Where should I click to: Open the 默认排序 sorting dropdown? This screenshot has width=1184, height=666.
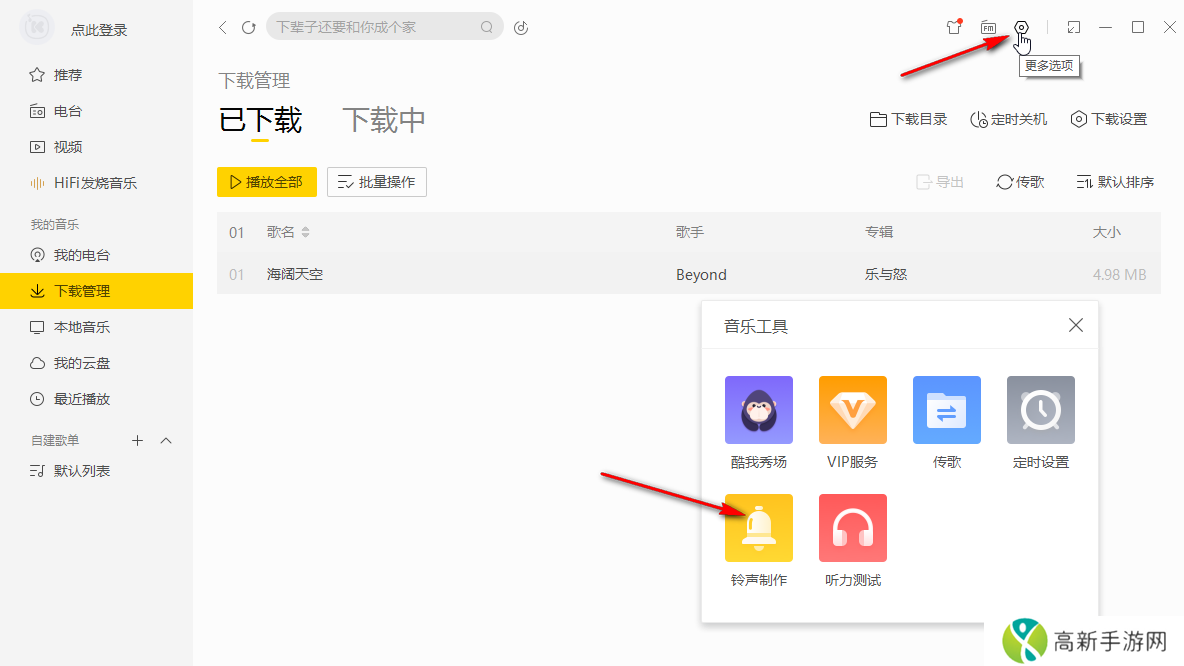click(1115, 182)
